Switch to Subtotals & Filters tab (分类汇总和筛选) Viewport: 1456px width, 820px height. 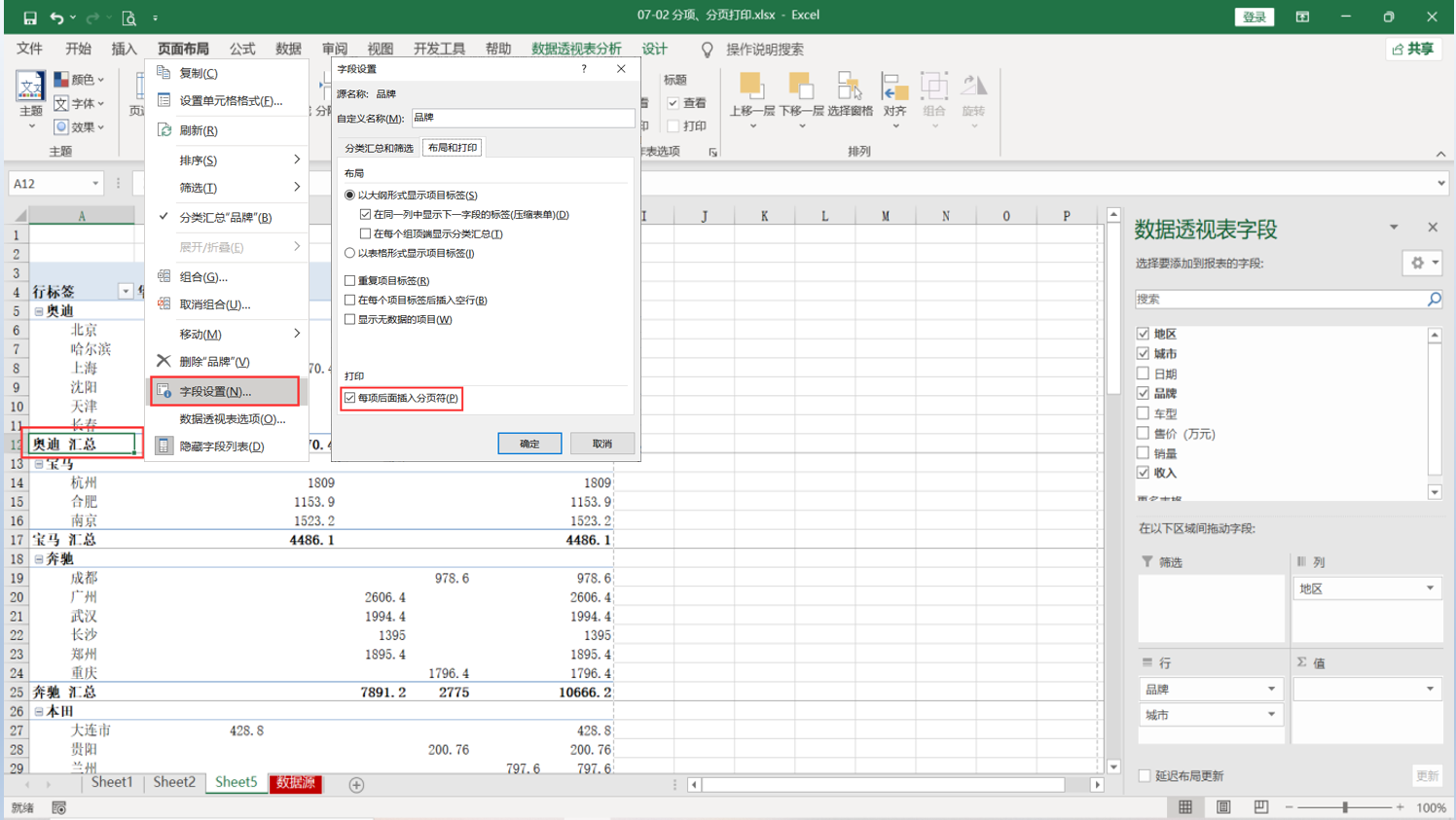pyautogui.click(x=380, y=148)
